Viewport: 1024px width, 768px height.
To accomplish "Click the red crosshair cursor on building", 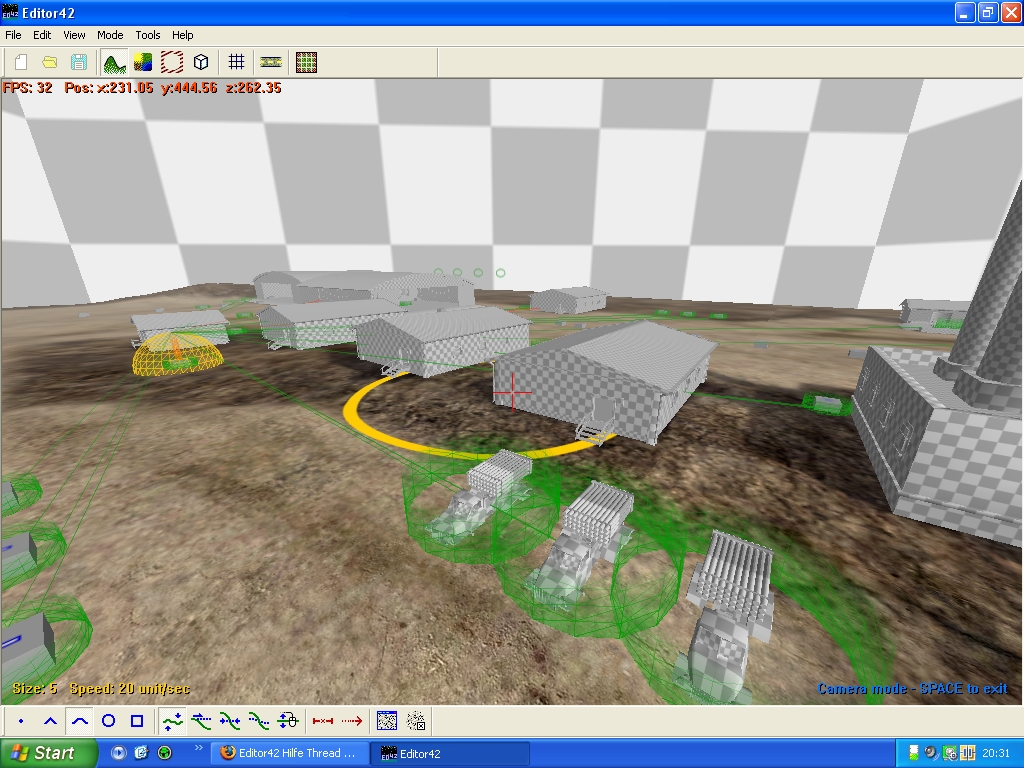I will 513,392.
